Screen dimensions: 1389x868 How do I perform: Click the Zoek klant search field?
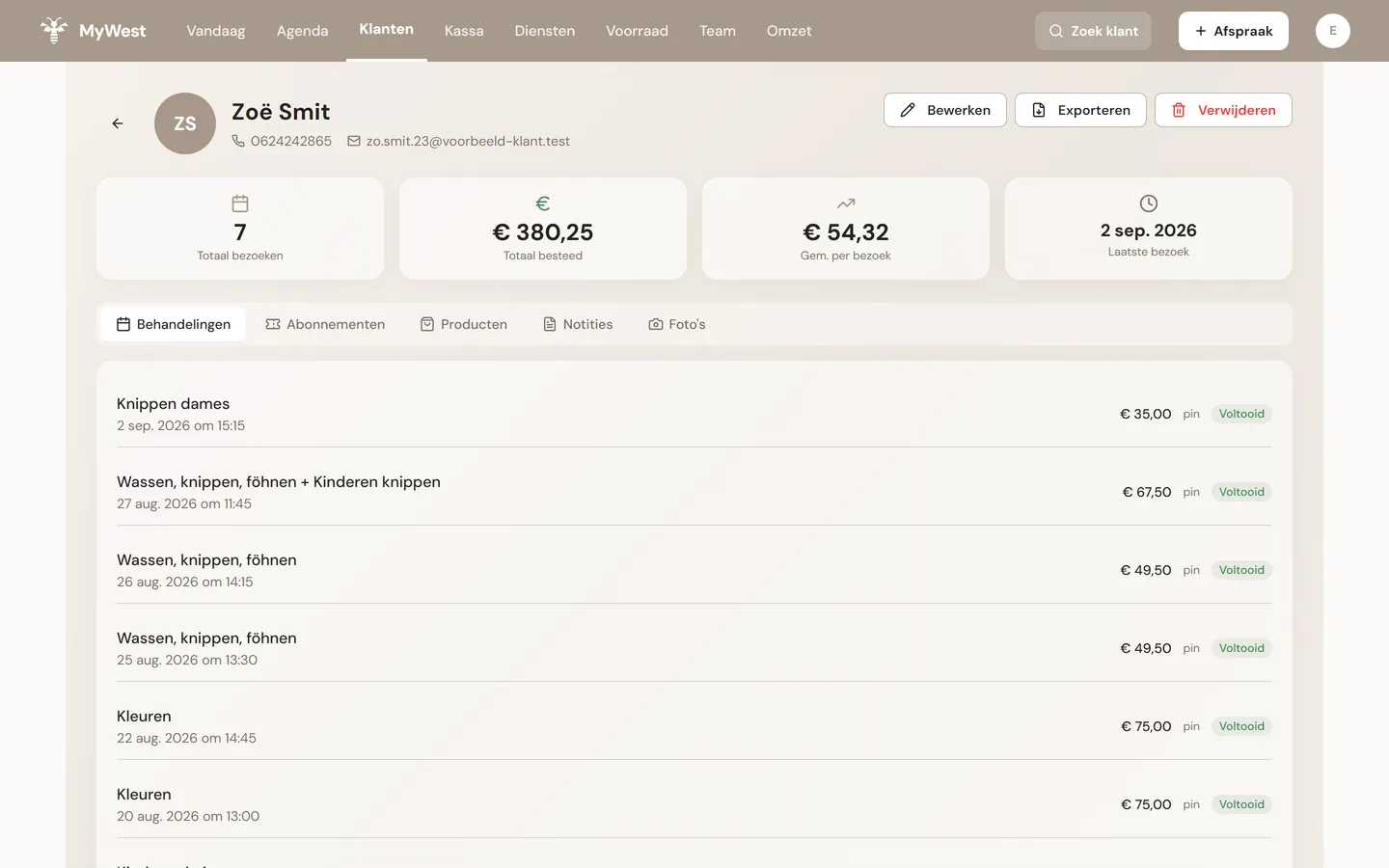coord(1093,31)
